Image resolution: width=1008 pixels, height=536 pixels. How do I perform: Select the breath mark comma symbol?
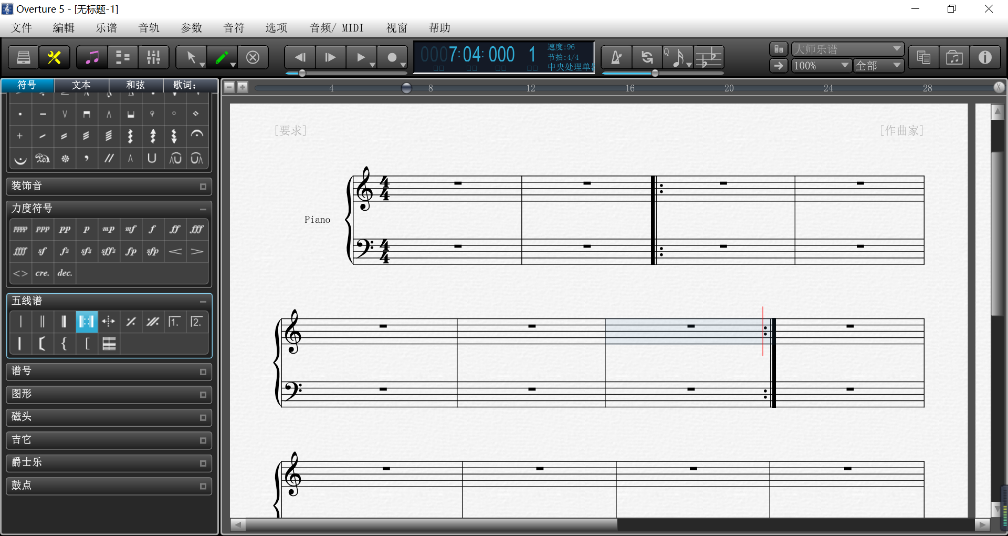click(87, 157)
